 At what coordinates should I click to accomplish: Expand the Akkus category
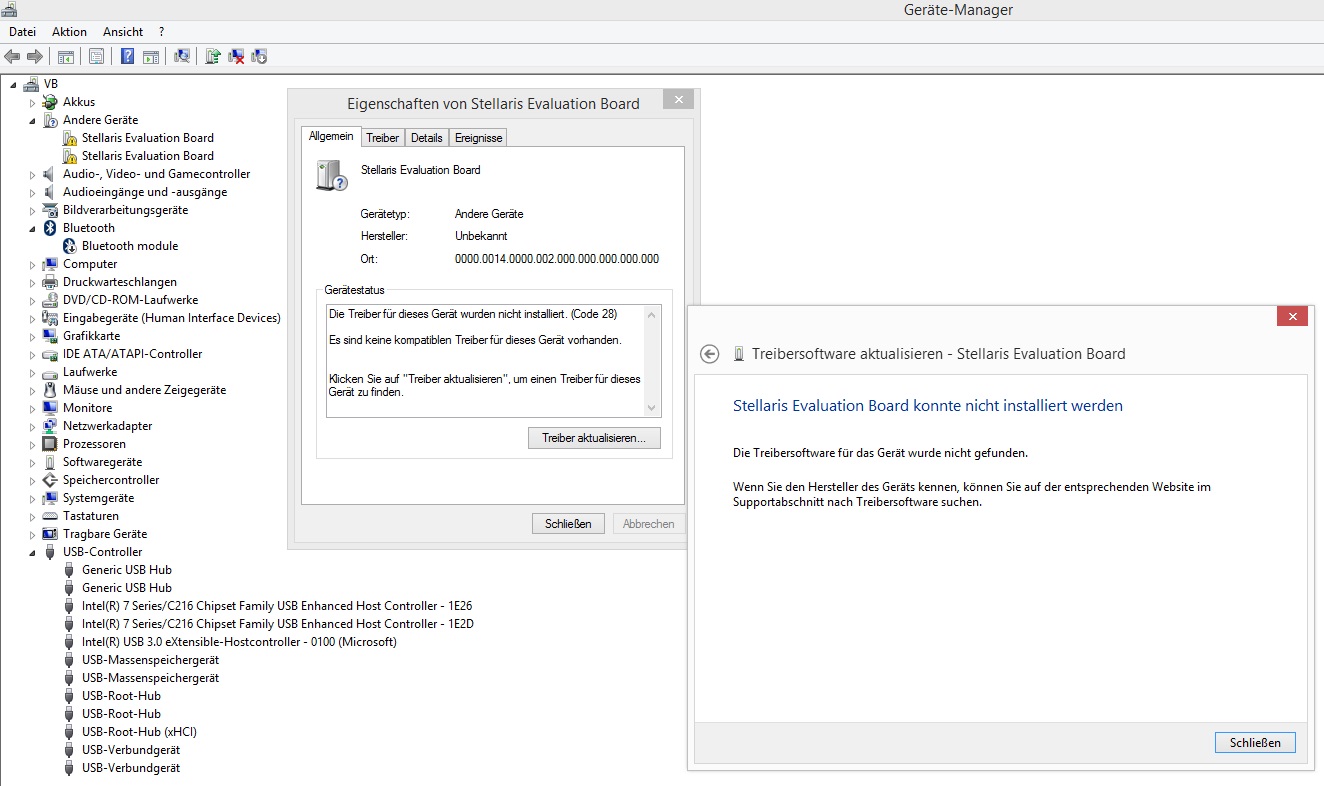[32, 102]
